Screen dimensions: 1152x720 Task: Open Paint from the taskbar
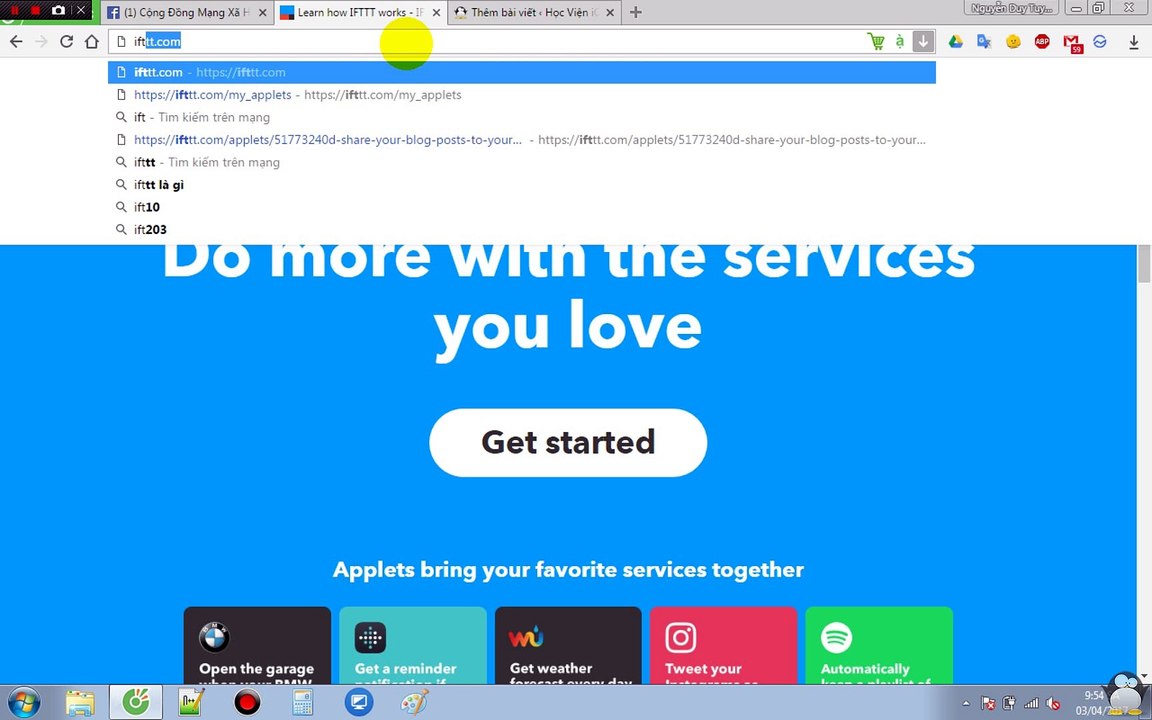click(x=414, y=702)
